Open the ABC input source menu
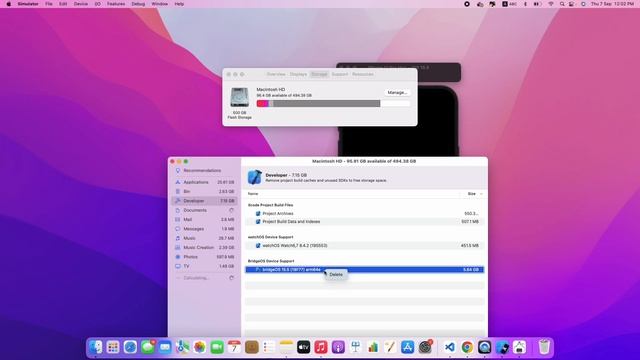Image resolution: width=640 pixels, height=360 pixels. 509,4
